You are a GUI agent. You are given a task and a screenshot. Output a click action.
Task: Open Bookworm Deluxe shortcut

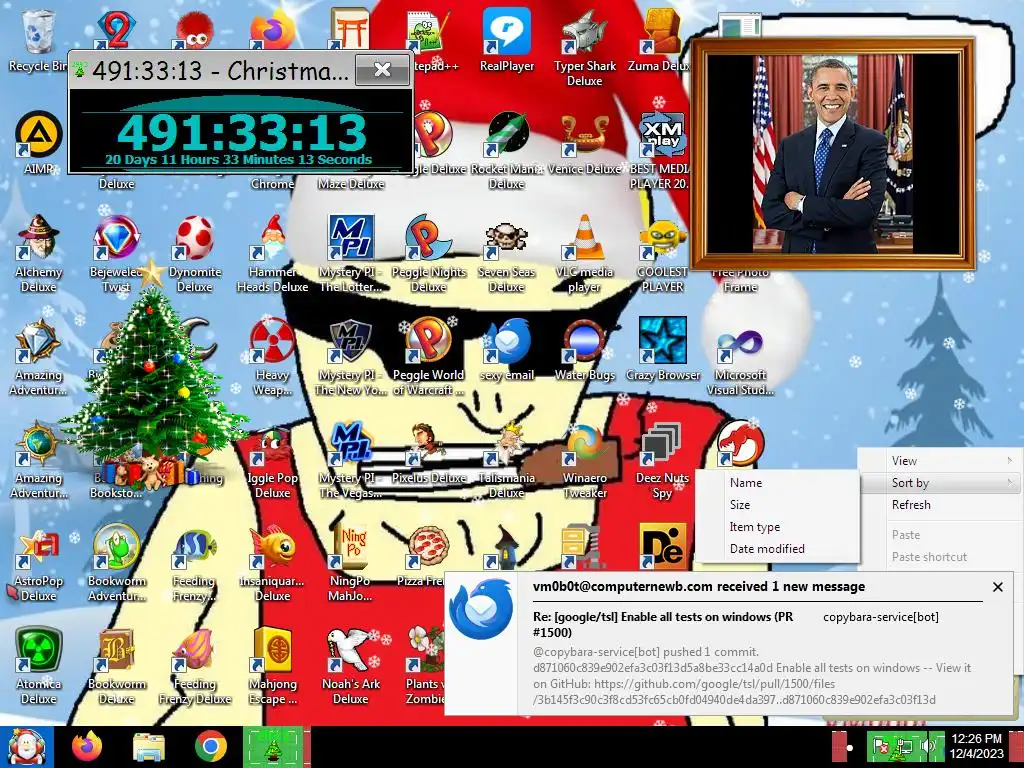click(116, 666)
